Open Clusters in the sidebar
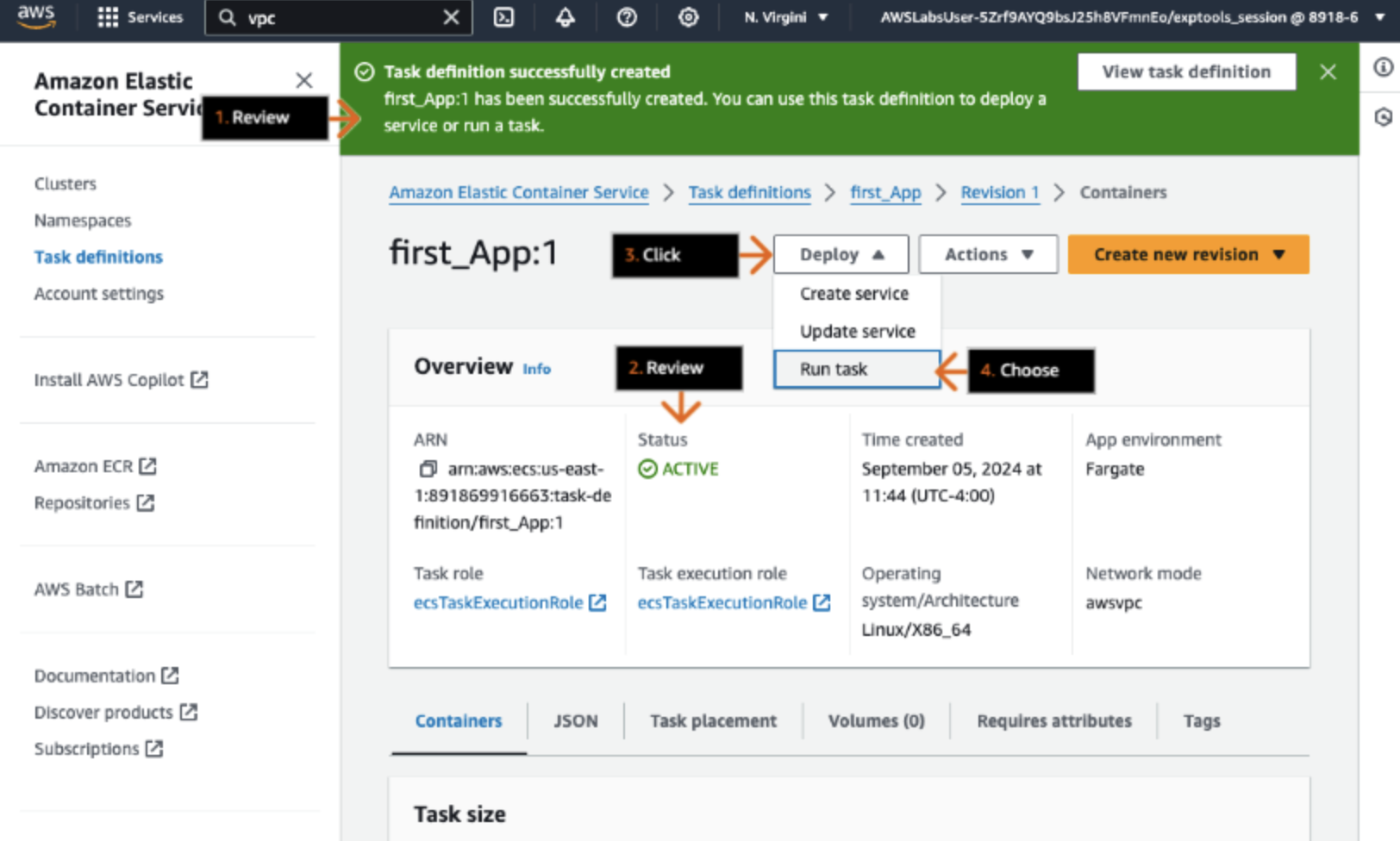Viewport: 1400px width, 841px height. pos(66,184)
